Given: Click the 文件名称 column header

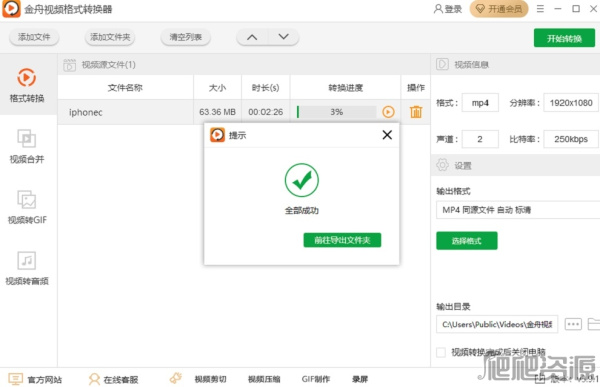Looking at the screenshot, I should 125,88.
